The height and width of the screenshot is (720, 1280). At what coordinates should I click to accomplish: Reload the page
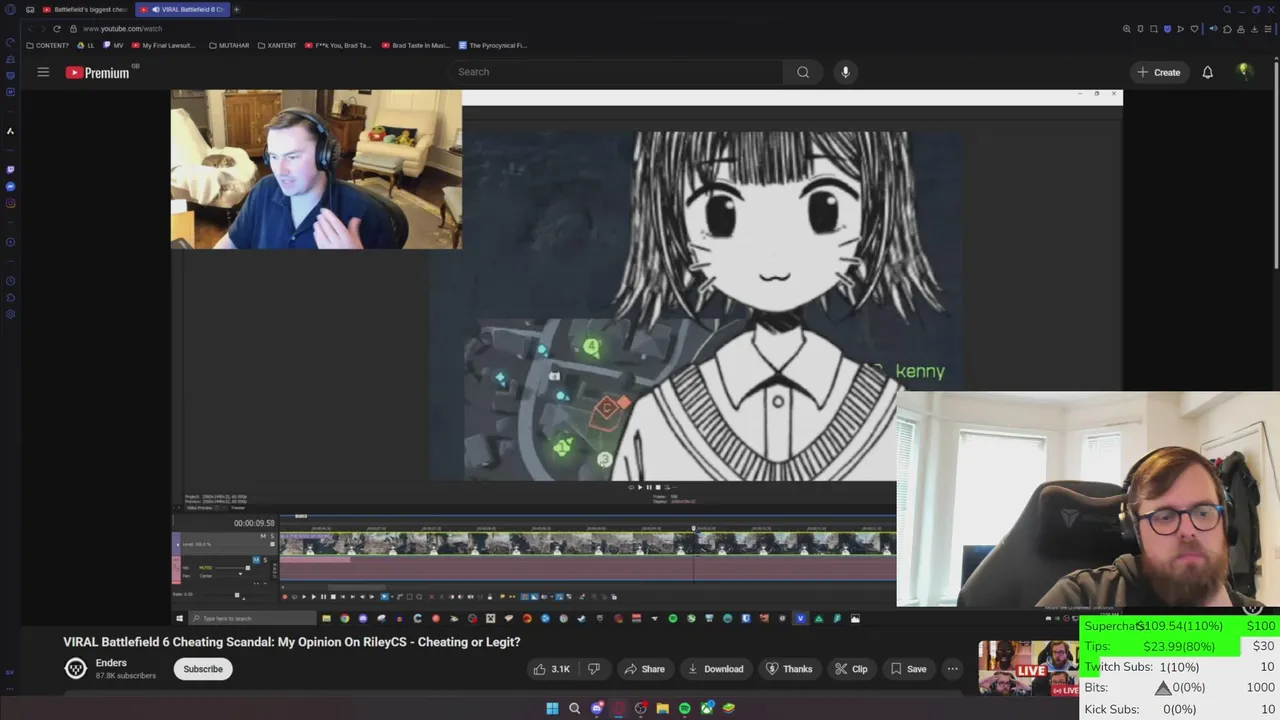pos(57,29)
